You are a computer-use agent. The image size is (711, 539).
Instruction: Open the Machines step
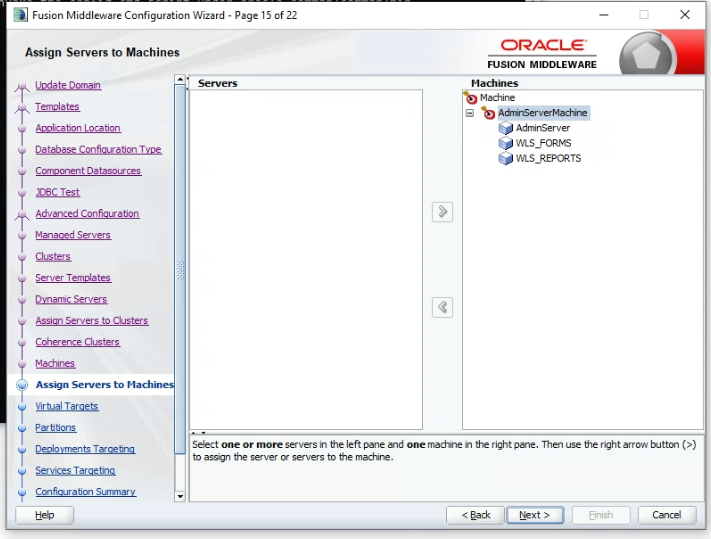coord(55,364)
